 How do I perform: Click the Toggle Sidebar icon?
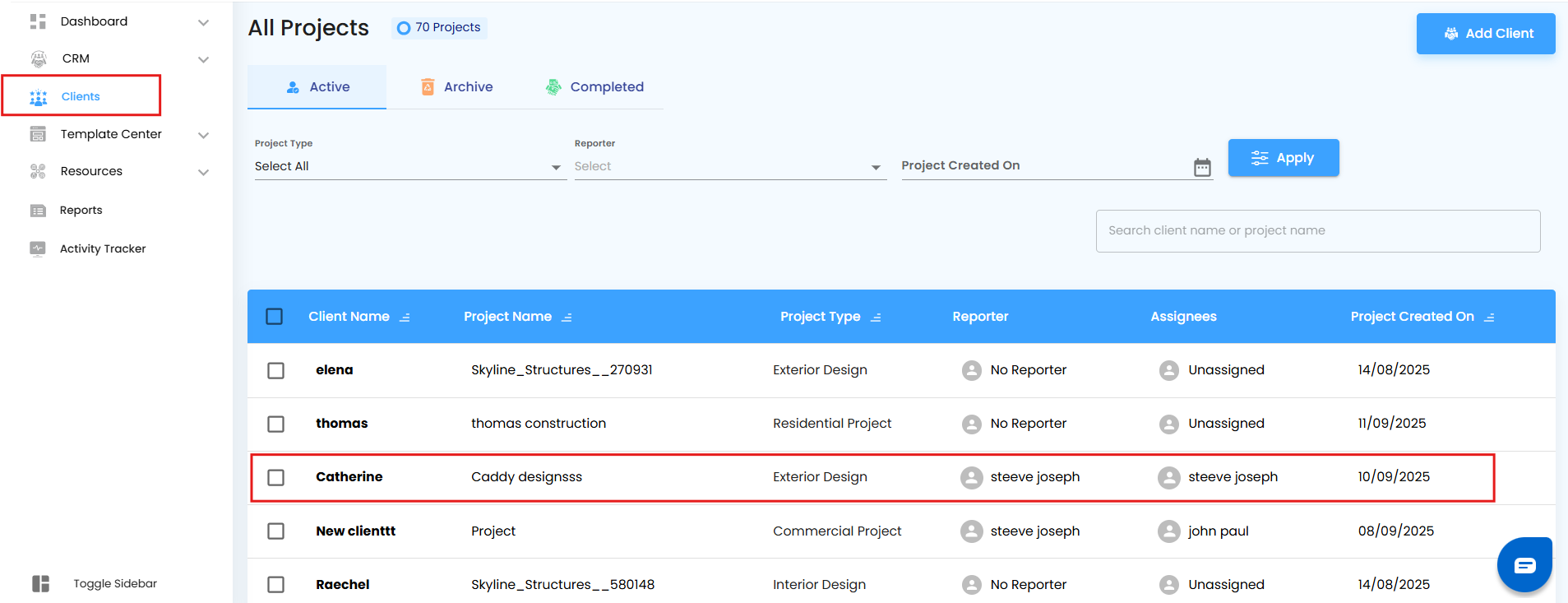pyautogui.click(x=40, y=584)
